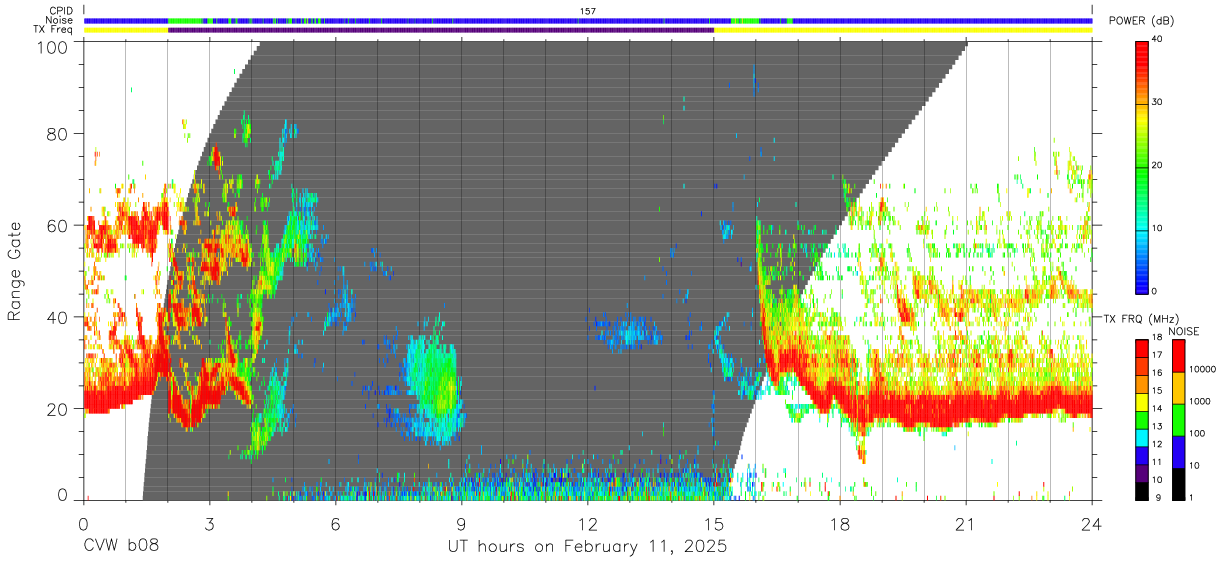Click the 'Noise' row label at top left
The width and height of the screenshot is (1228, 567).
tap(57, 20)
